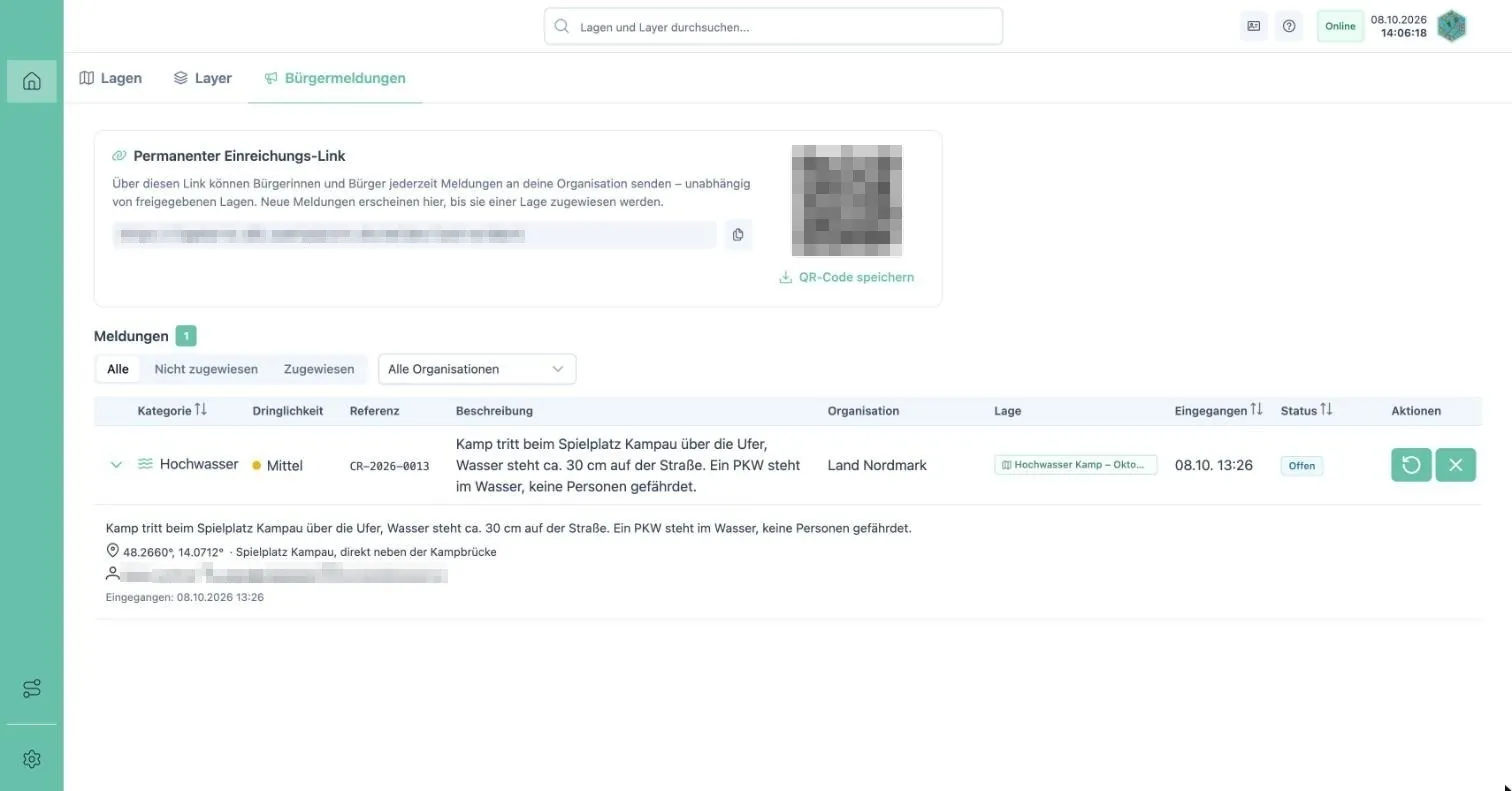
Task: Click the 08.10. 13:26 received cell
Action: click(1213, 465)
